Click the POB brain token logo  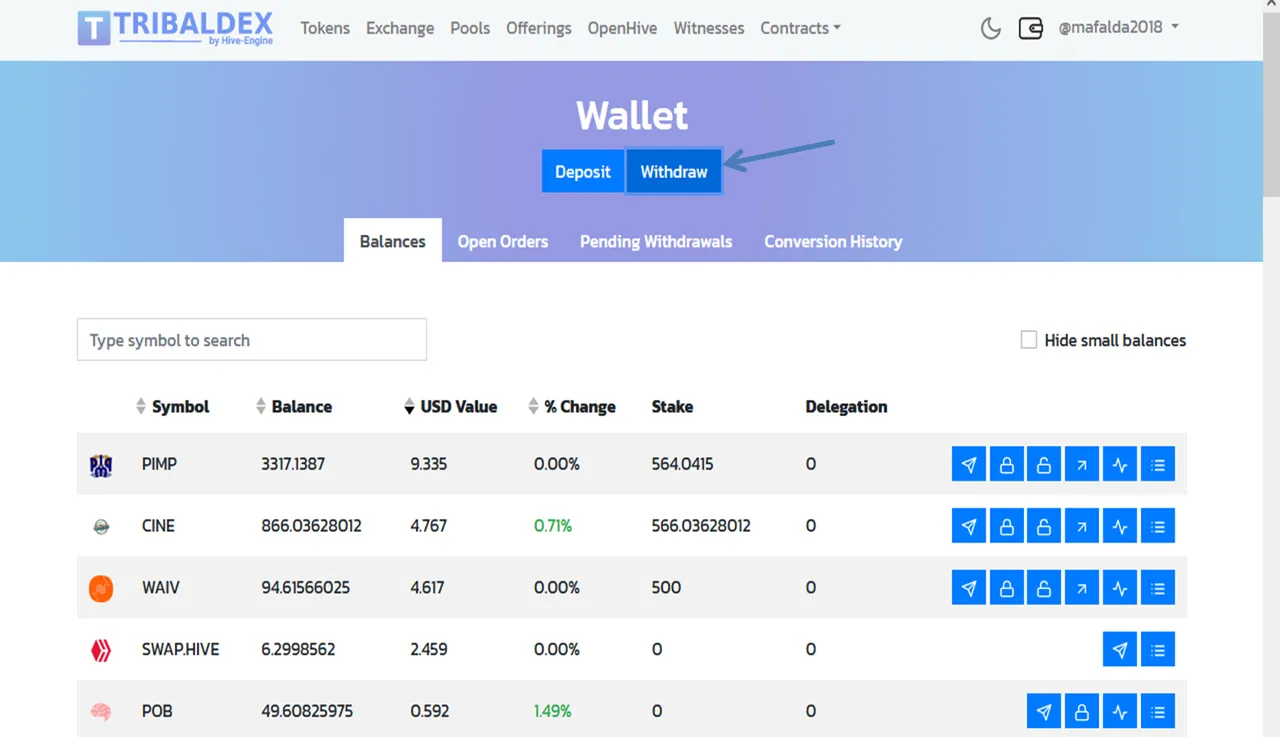[101, 712]
